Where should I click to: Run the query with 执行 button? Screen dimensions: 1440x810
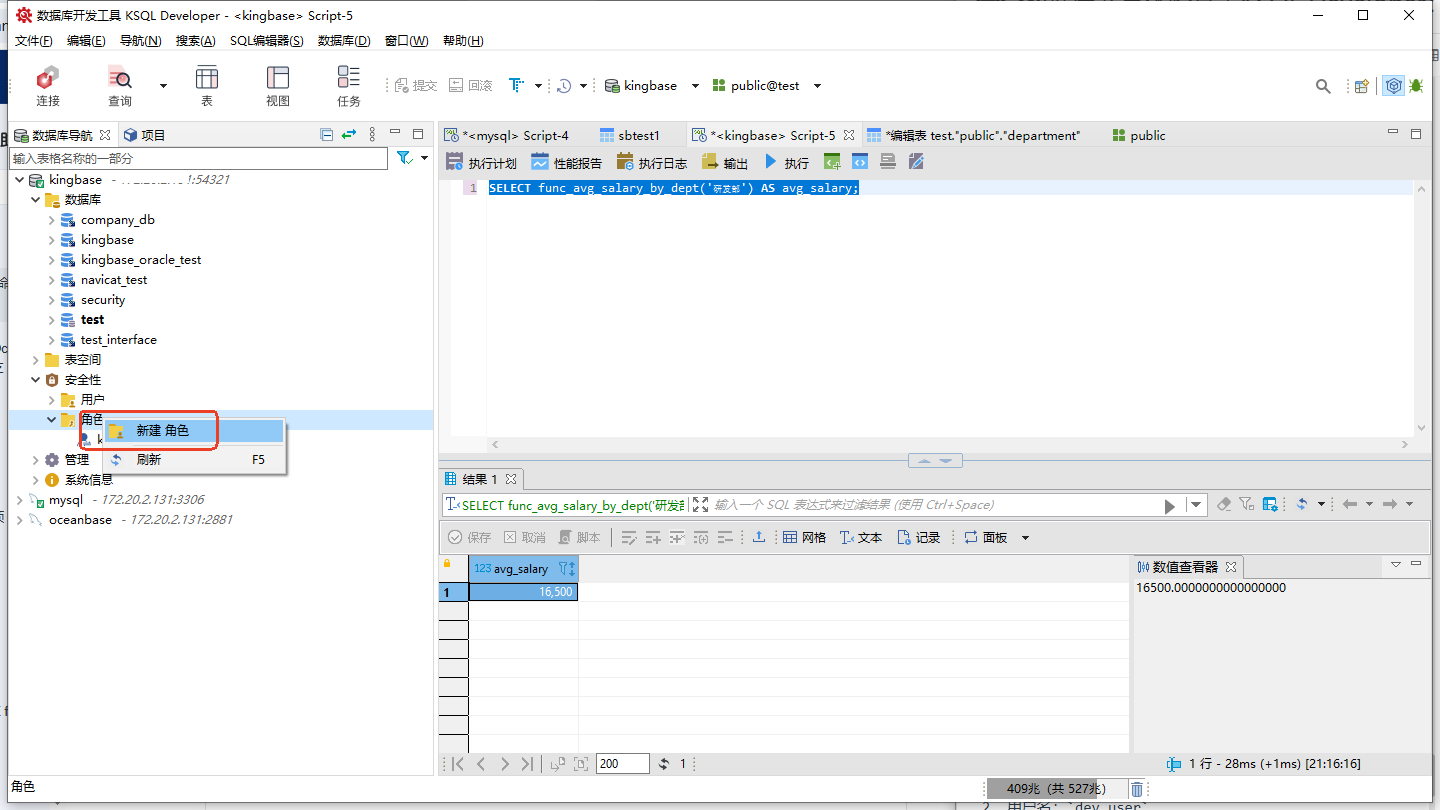[x=786, y=163]
